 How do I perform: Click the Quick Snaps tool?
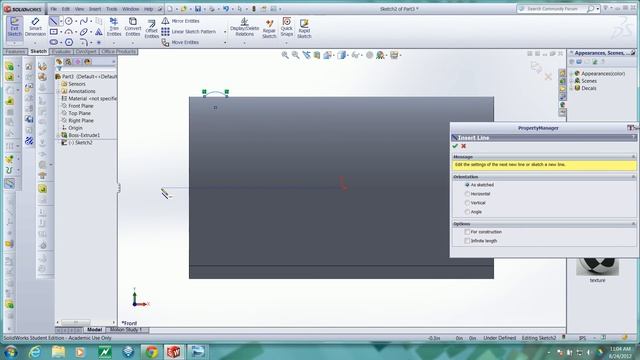(x=287, y=27)
